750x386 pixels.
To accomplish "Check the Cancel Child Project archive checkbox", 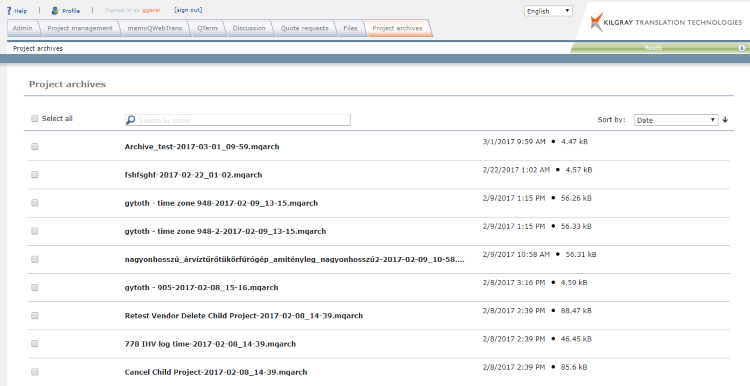I will point(34,372).
